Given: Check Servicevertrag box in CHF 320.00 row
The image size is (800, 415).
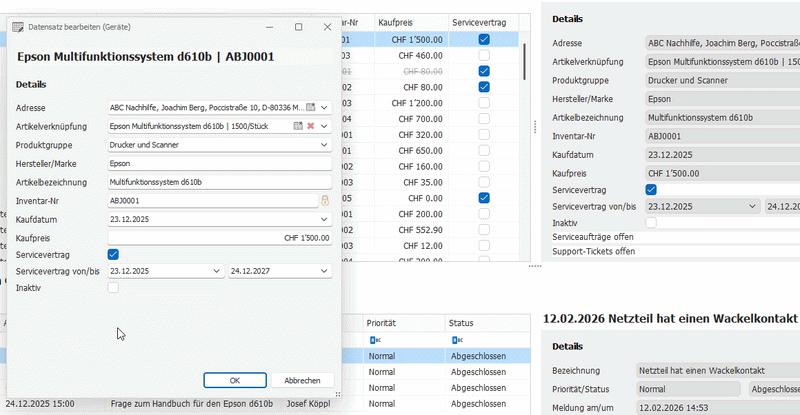Looking at the screenshot, I should pyautogui.click(x=484, y=134).
